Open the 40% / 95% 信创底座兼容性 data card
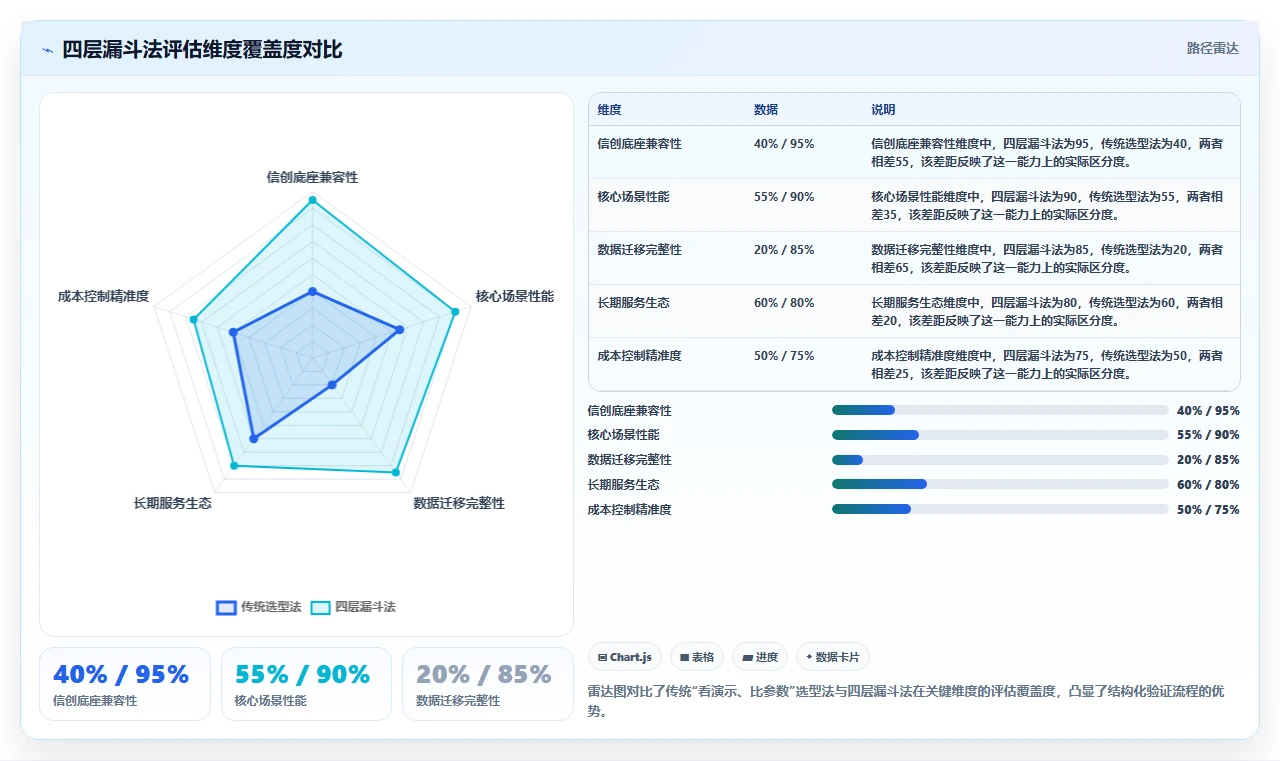The height and width of the screenshot is (761, 1280). coord(125,684)
